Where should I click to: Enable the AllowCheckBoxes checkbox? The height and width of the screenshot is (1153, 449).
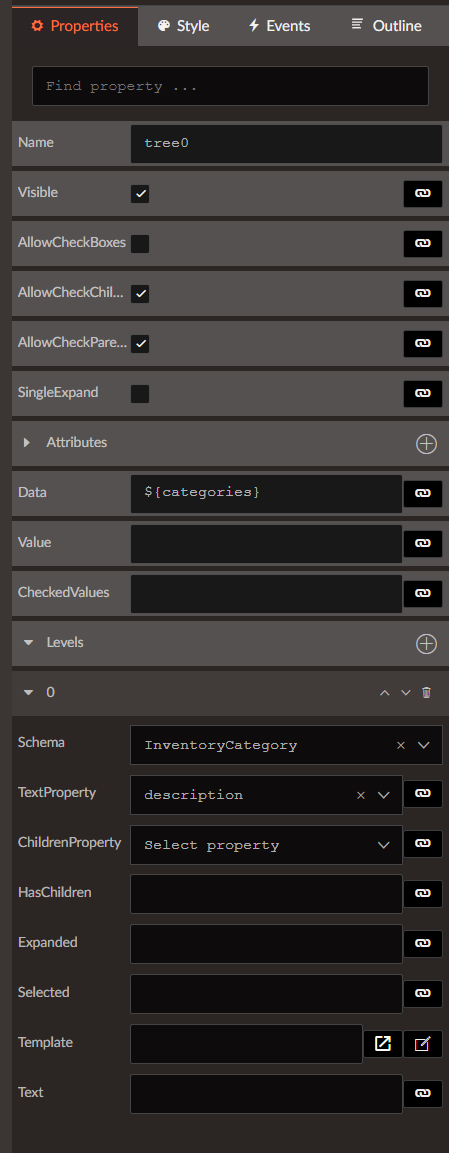pos(140,243)
